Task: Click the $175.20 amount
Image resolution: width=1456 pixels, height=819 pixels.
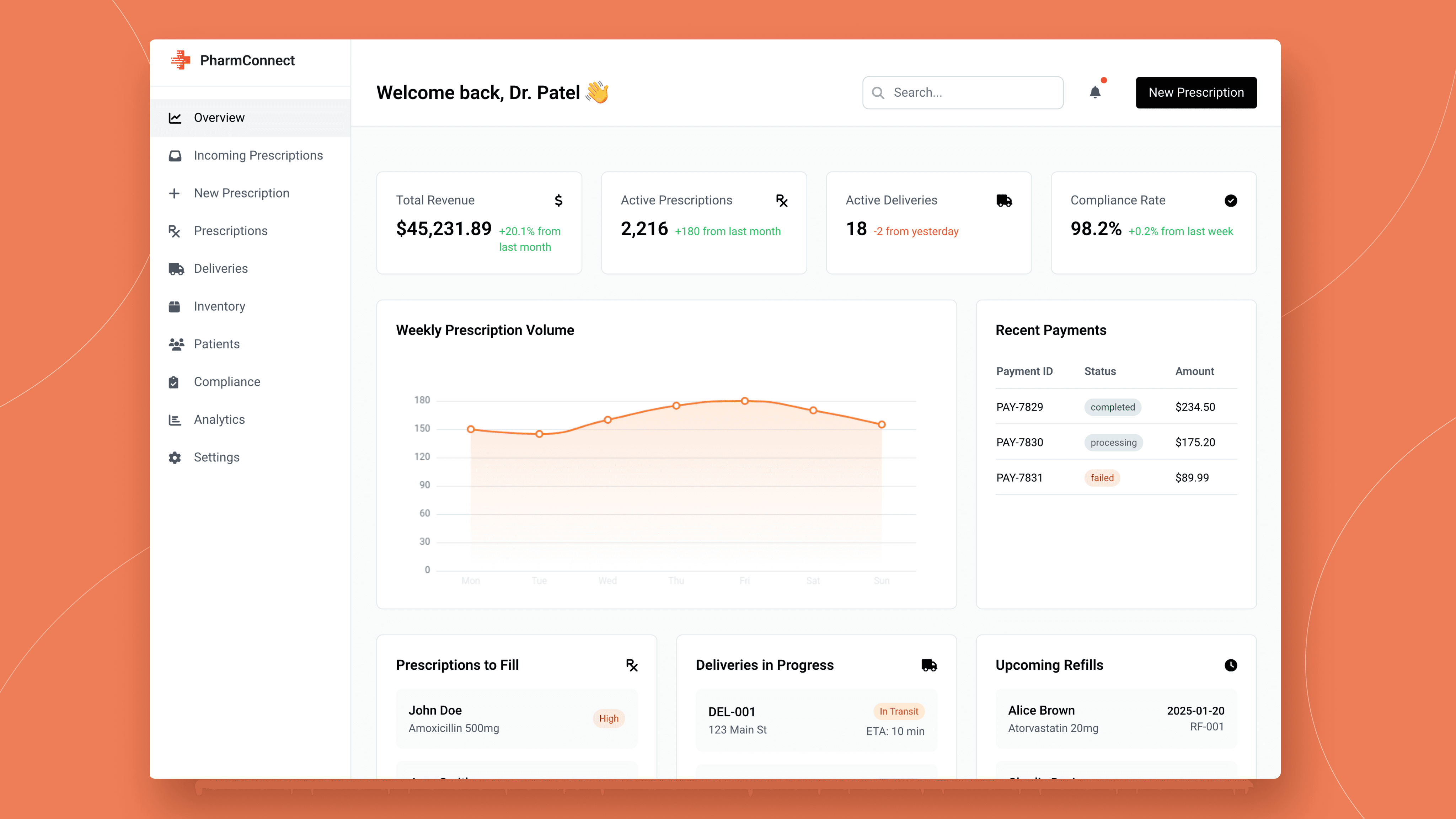Action: click(x=1195, y=443)
